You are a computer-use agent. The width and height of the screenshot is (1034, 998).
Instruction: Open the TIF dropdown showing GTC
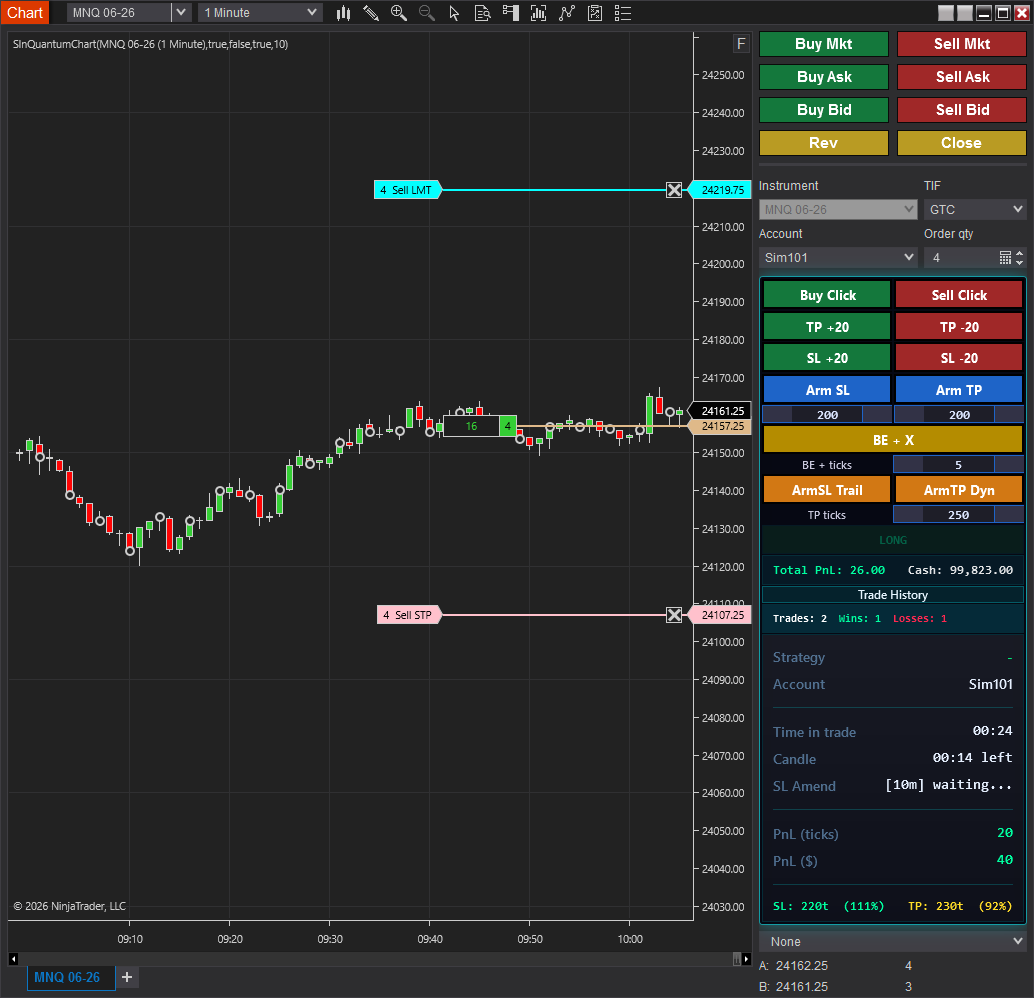click(975, 209)
